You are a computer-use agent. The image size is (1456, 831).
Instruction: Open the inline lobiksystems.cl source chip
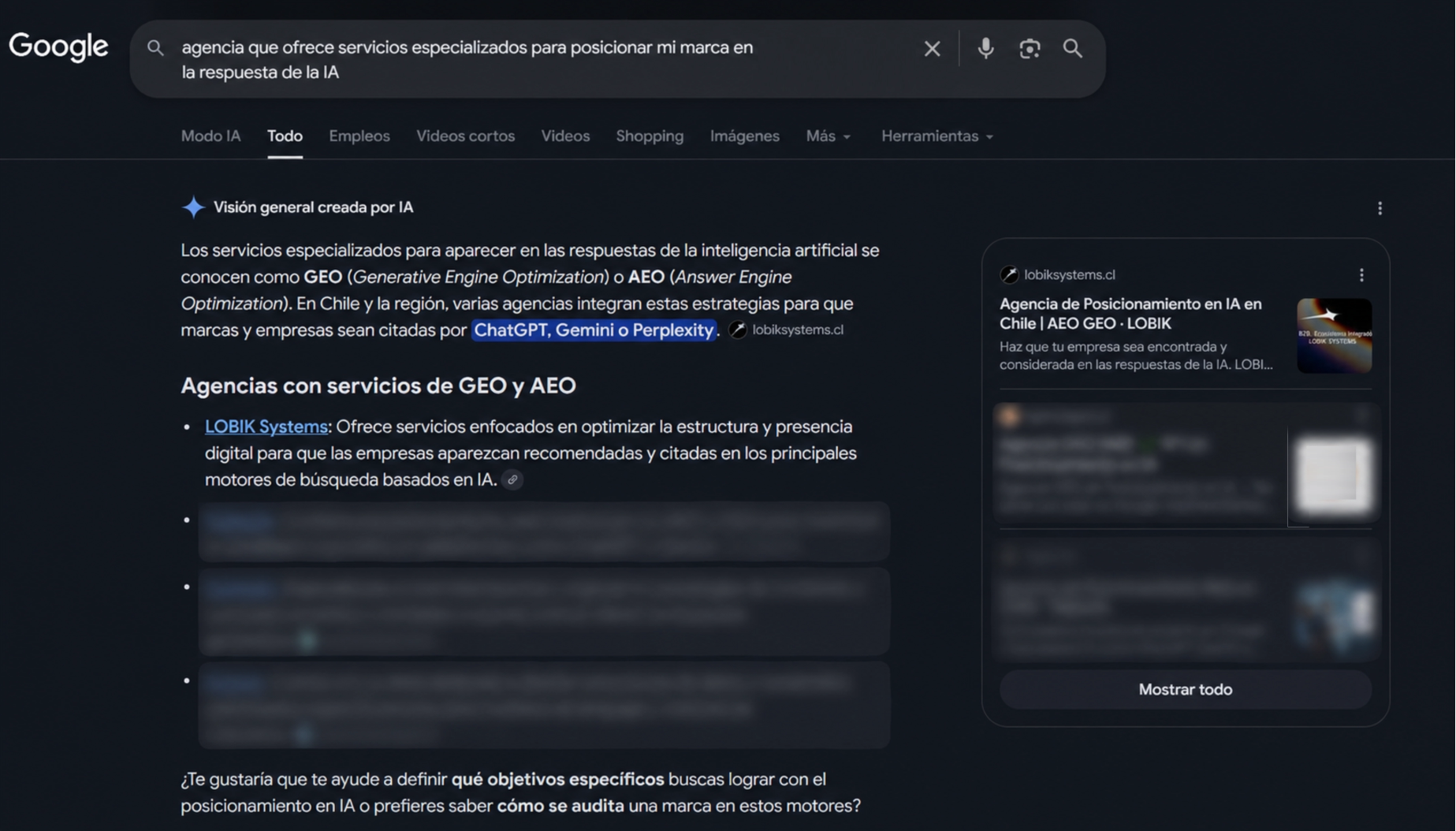click(x=787, y=330)
